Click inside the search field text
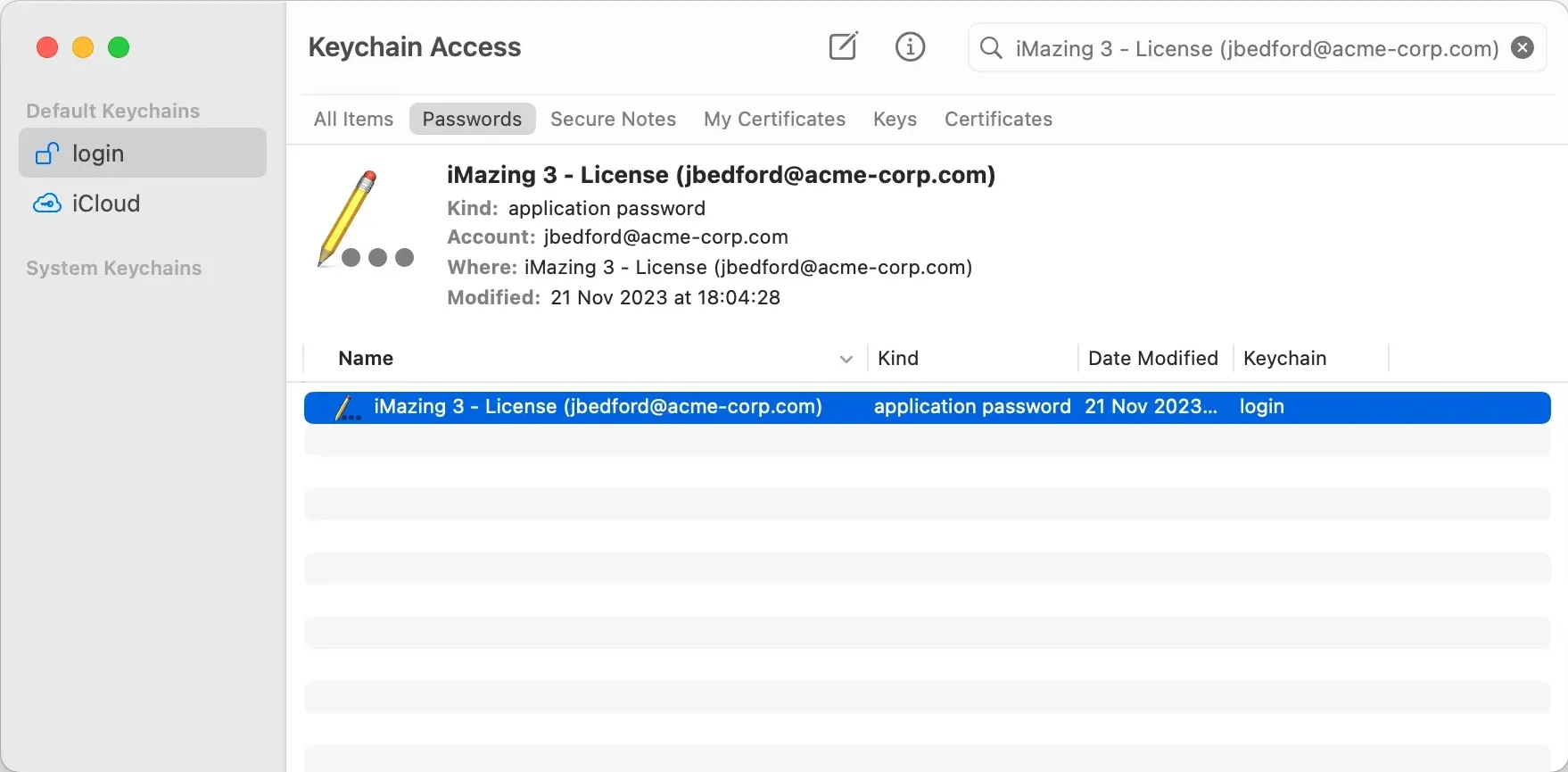The width and height of the screenshot is (1568, 772). [x=1257, y=48]
